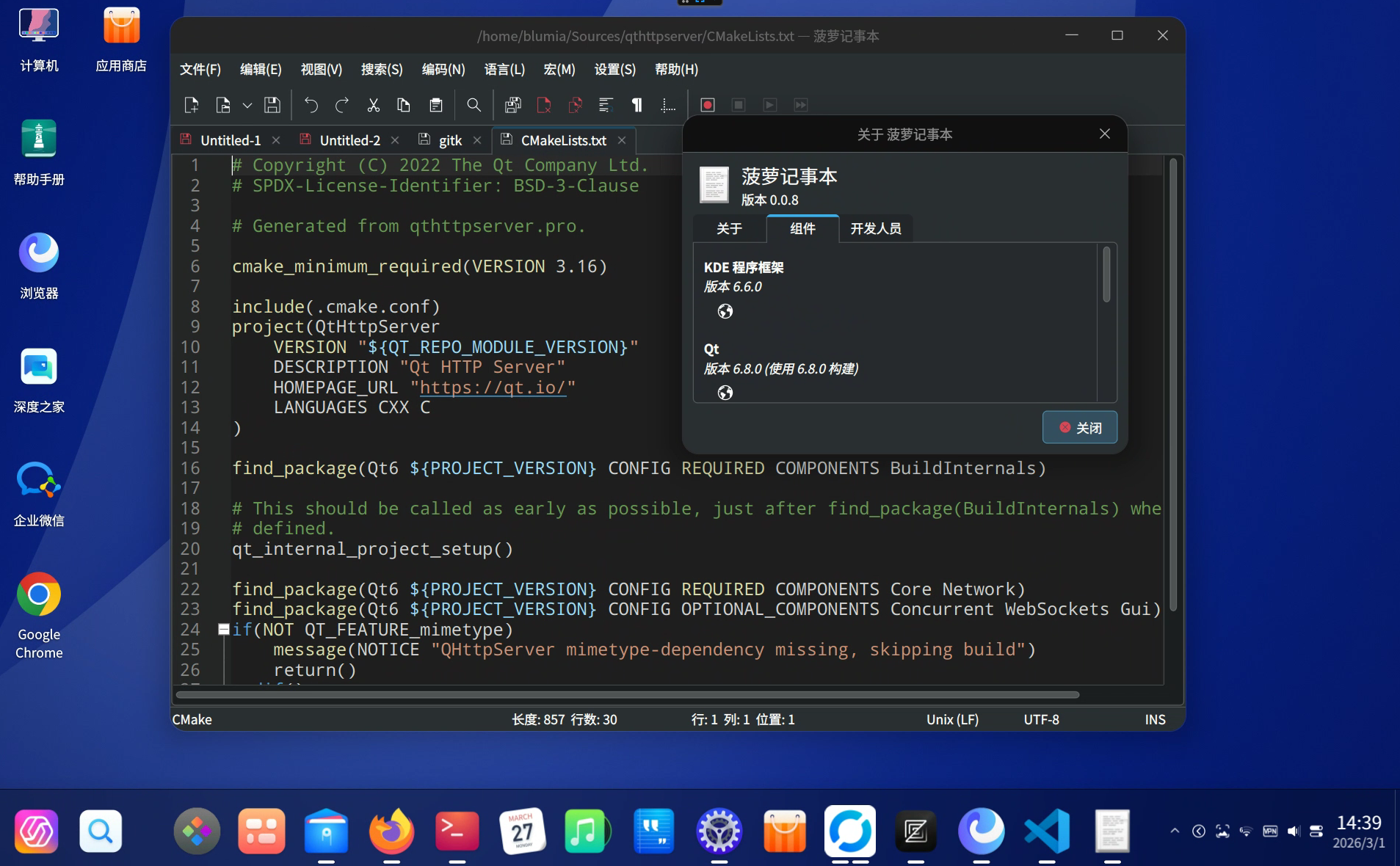This screenshot has height=866, width=1400.
Task: Toggle word wrap in the toolbar
Action: pos(606,105)
